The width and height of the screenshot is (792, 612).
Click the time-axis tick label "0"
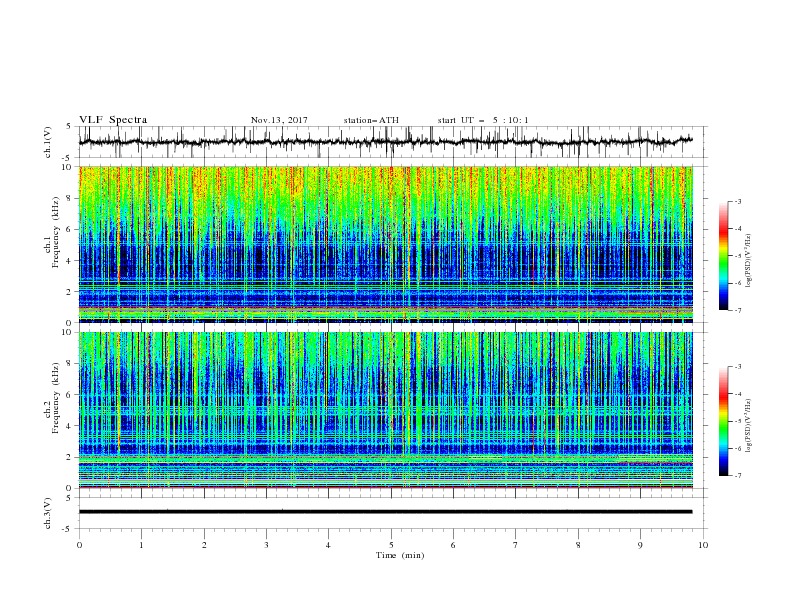pos(79,545)
